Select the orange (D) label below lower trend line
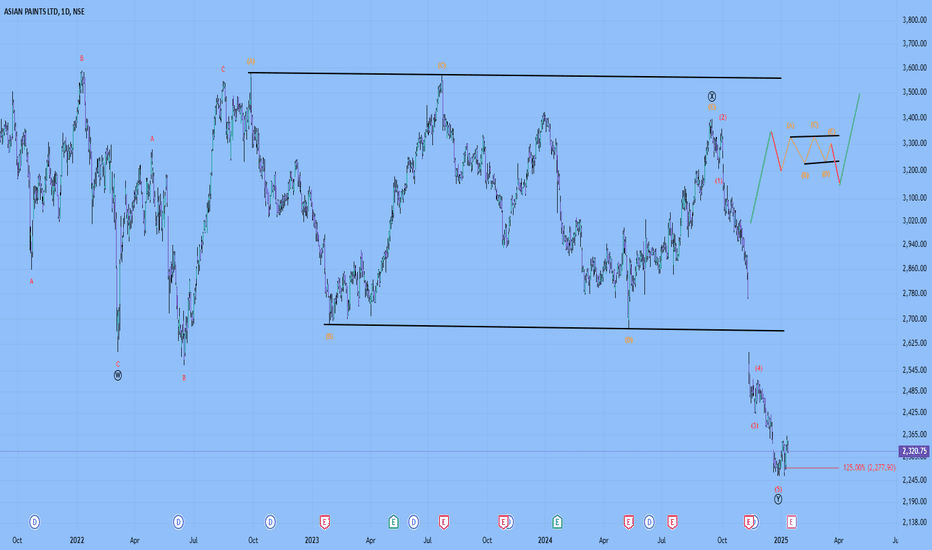Viewport: 932px width, 550px height. (628, 340)
